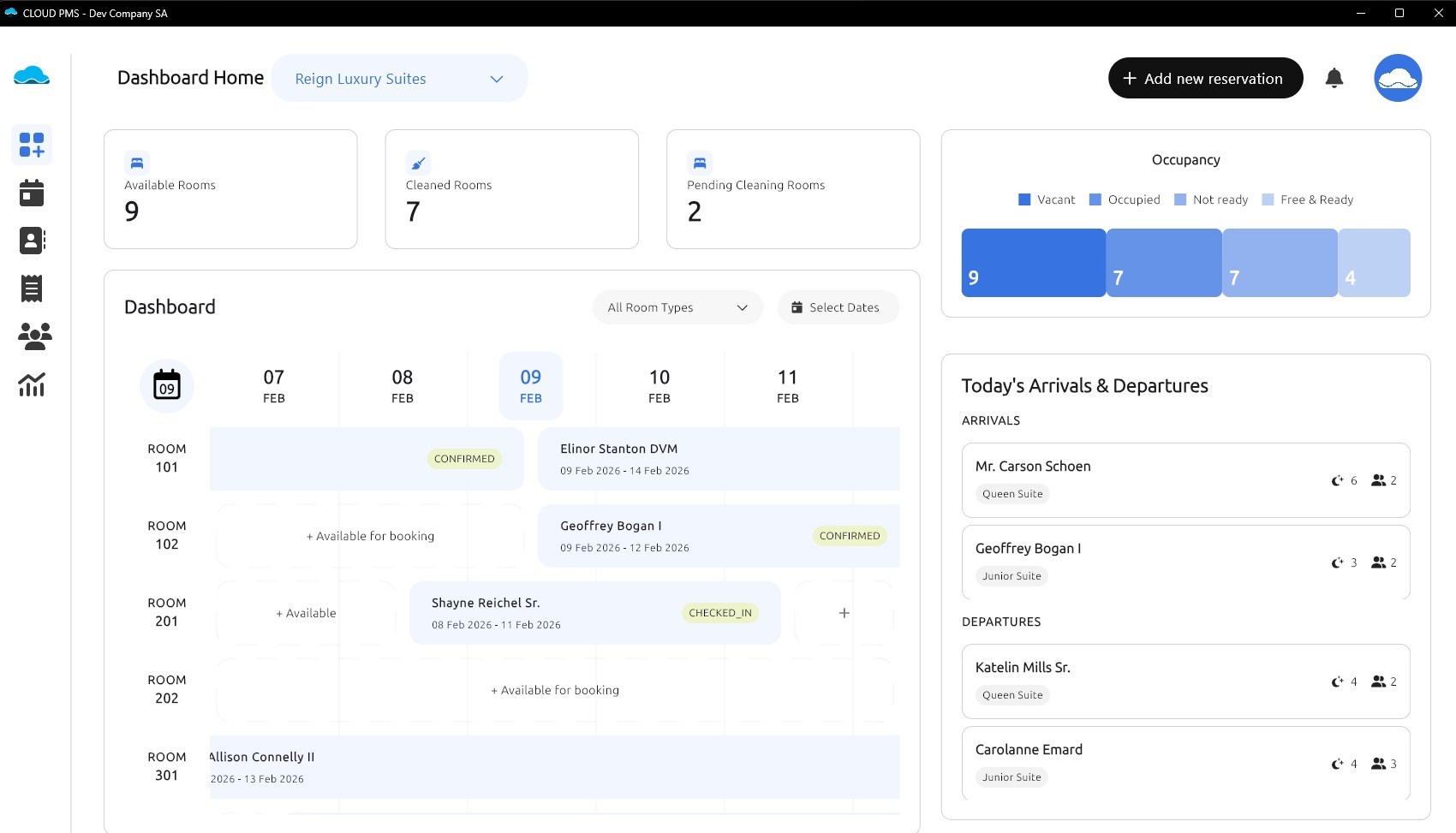Click the plus icon in Room 201 row

[844, 613]
